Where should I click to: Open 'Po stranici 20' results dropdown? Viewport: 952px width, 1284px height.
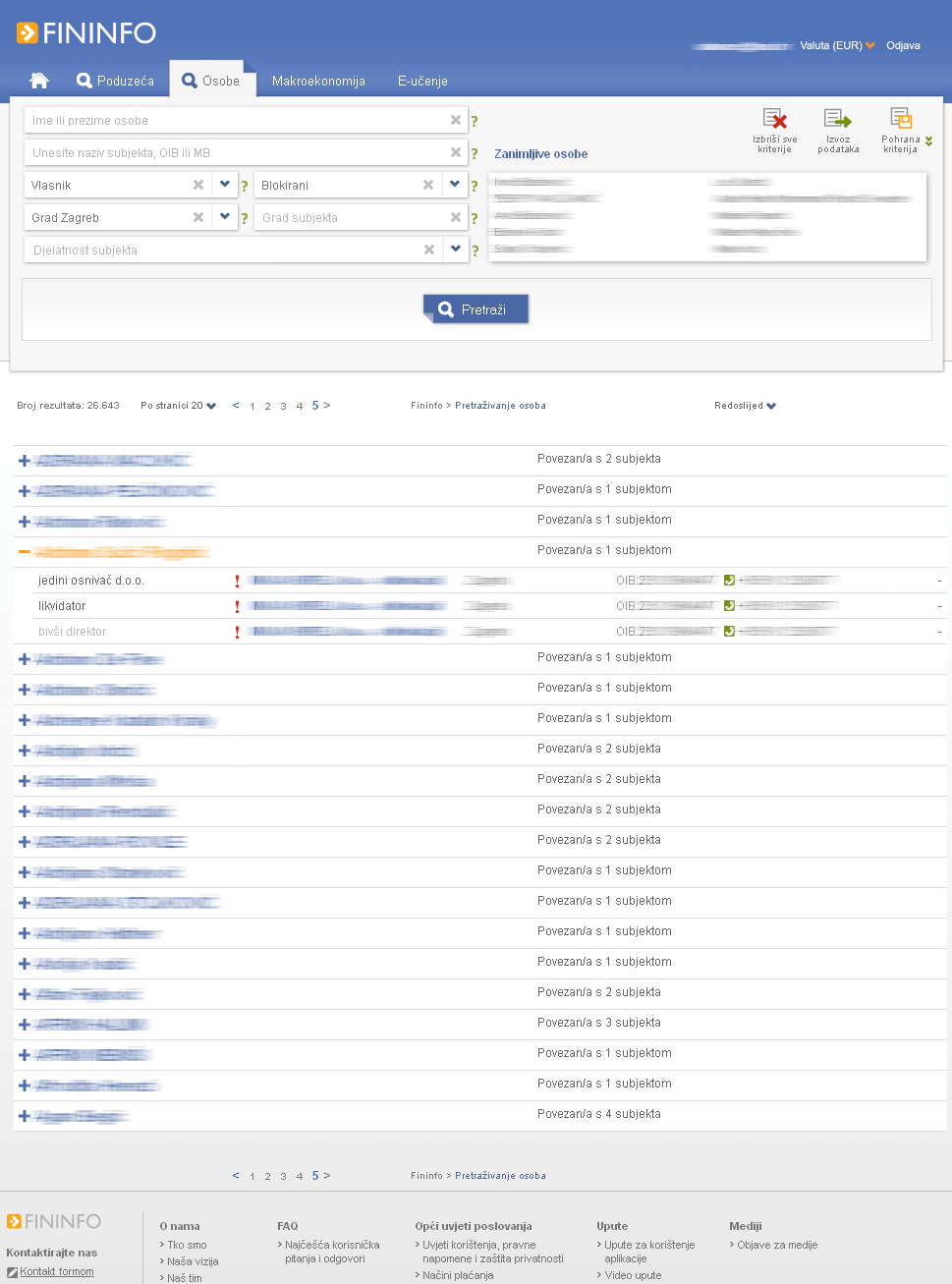tap(178, 406)
